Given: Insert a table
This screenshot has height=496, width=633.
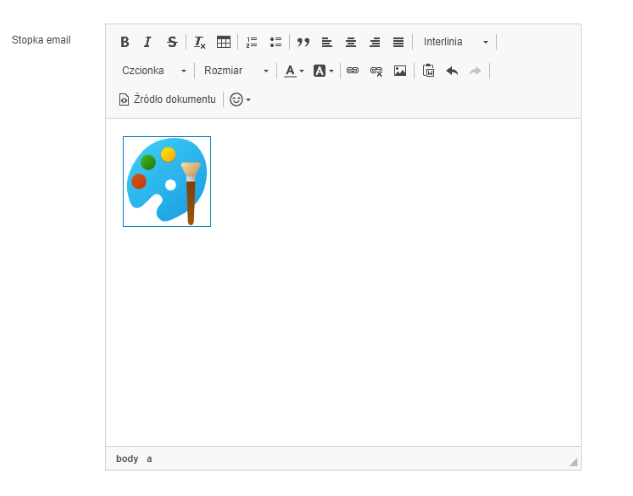Looking at the screenshot, I should click(223, 42).
